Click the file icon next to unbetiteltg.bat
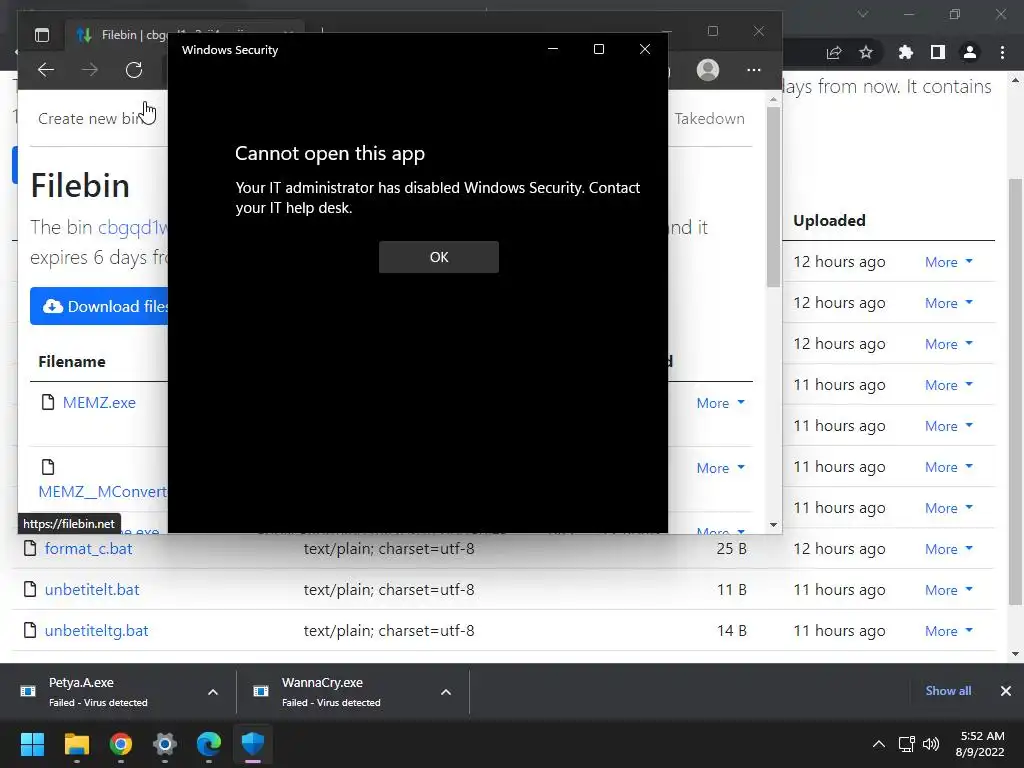Viewport: 1024px width, 768px height. (30, 630)
